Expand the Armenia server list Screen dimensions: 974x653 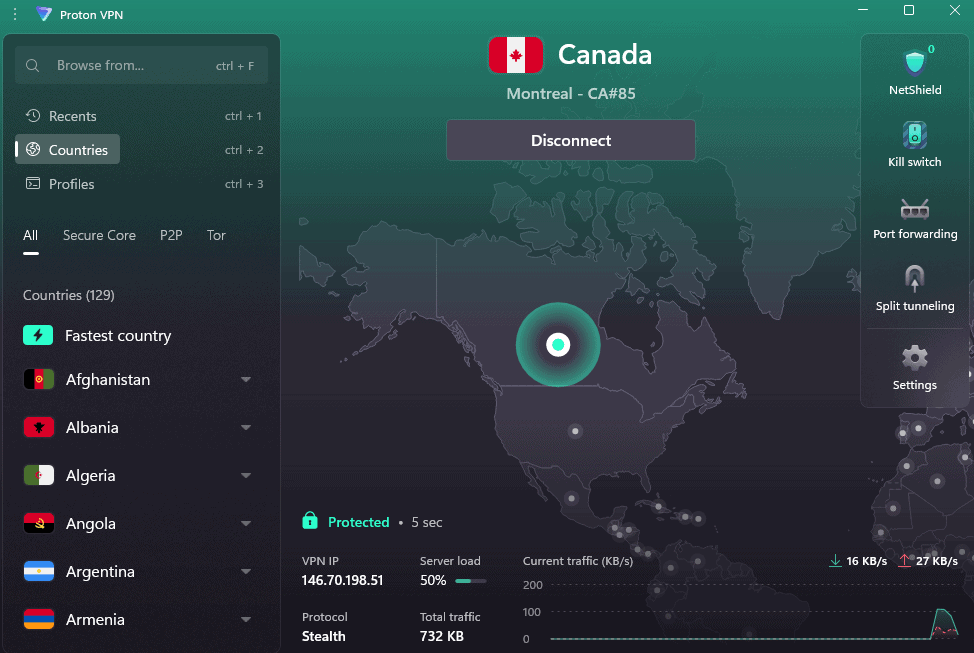(x=246, y=620)
